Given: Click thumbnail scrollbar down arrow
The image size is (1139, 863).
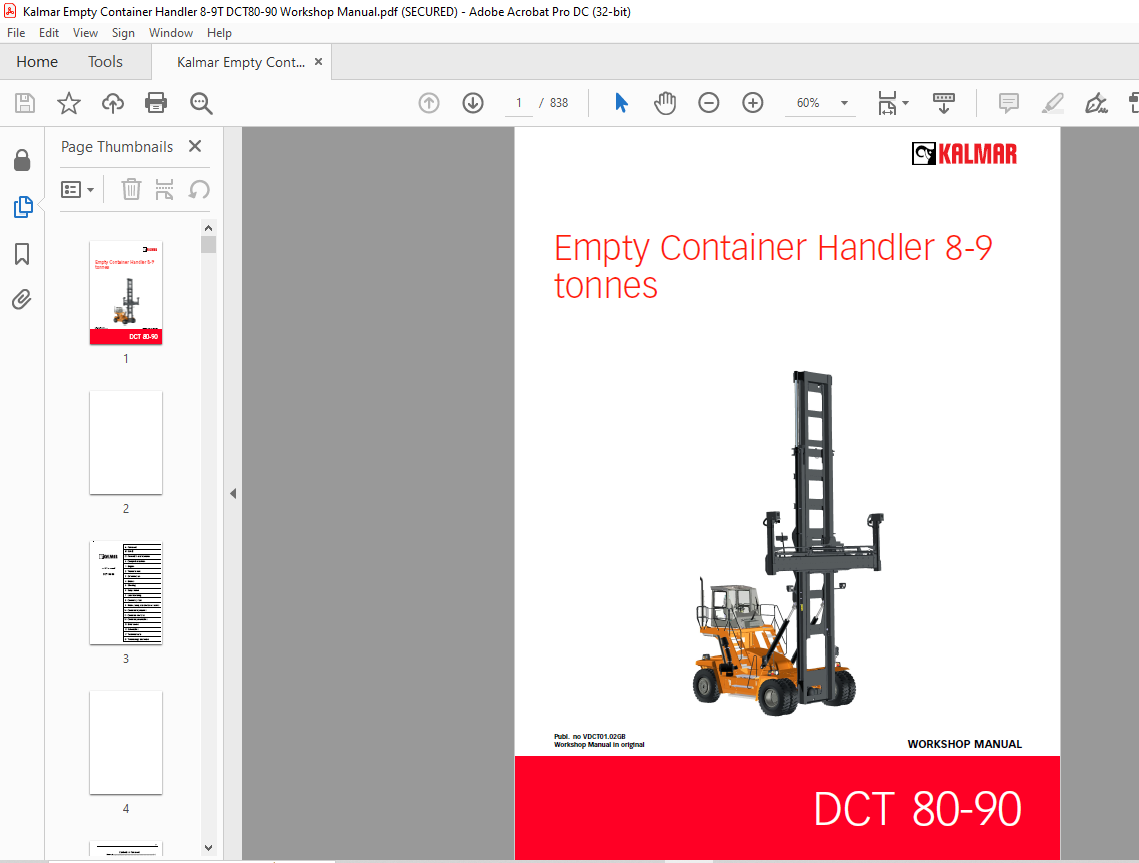Looking at the screenshot, I should [x=208, y=848].
